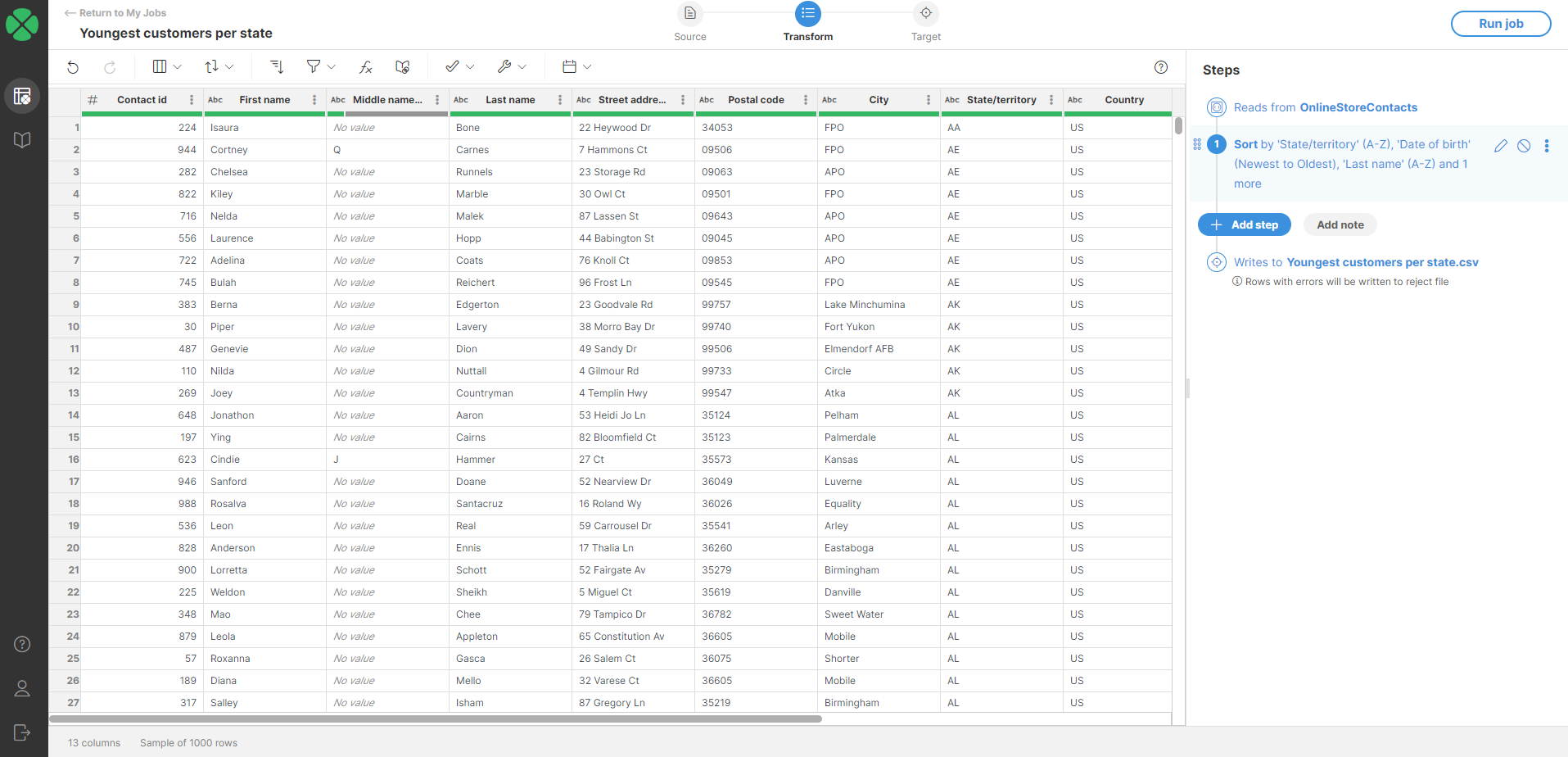Undo the last transform action
This screenshot has height=757, width=1568.
click(72, 67)
